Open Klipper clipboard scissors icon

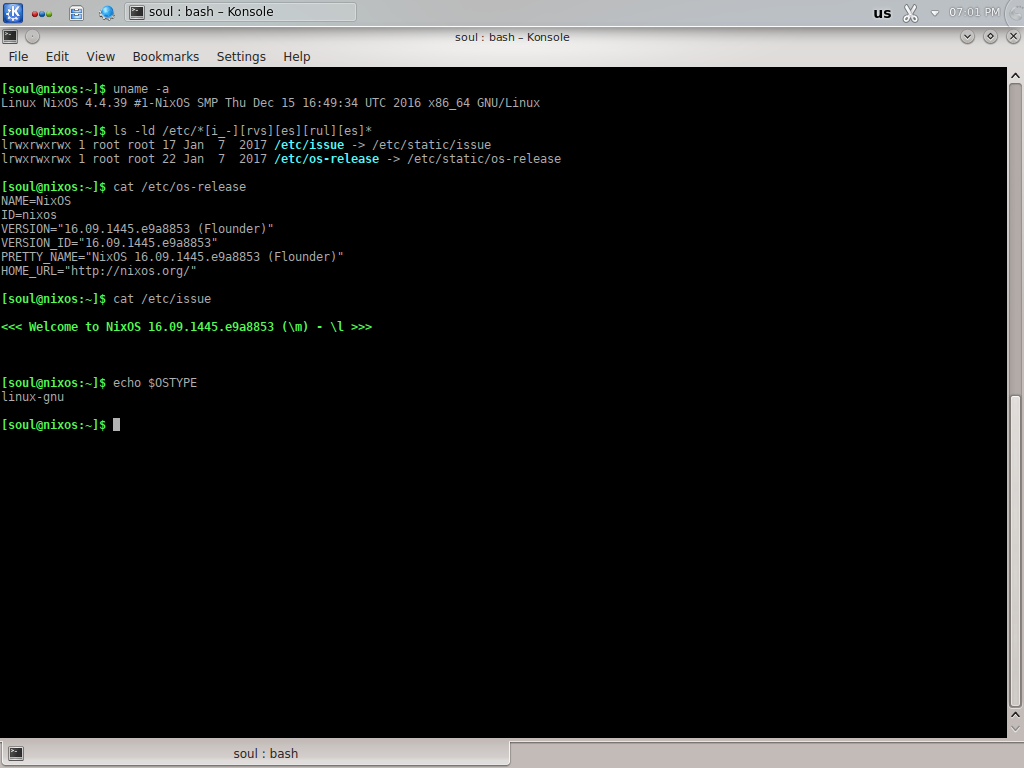click(910, 13)
